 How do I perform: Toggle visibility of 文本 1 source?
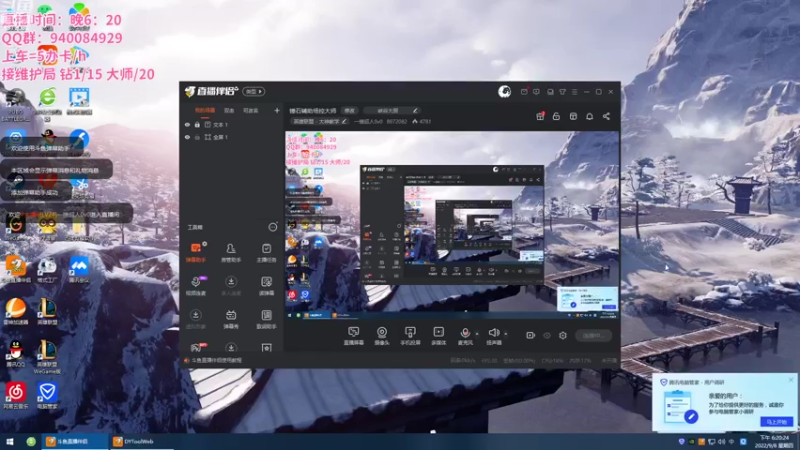pyautogui.click(x=187, y=124)
